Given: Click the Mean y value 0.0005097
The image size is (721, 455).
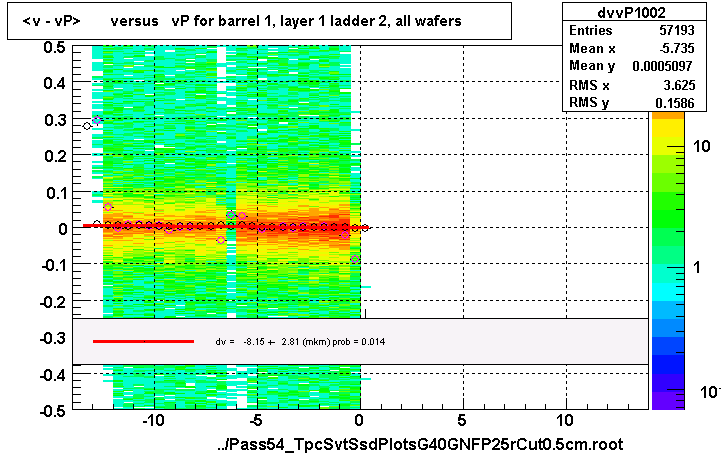Looking at the screenshot, I should (662, 66).
